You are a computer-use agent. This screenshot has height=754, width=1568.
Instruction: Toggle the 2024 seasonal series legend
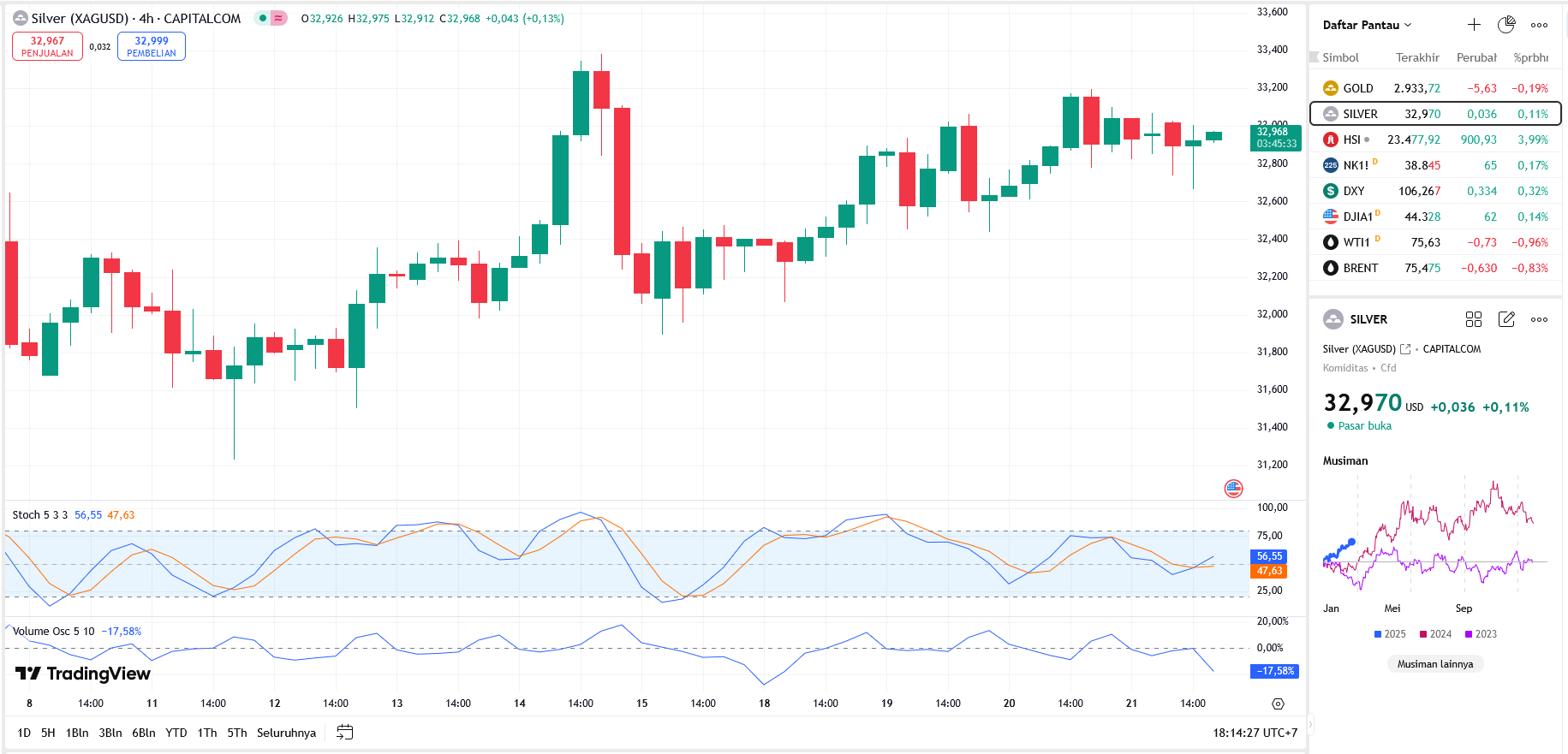[1435, 634]
